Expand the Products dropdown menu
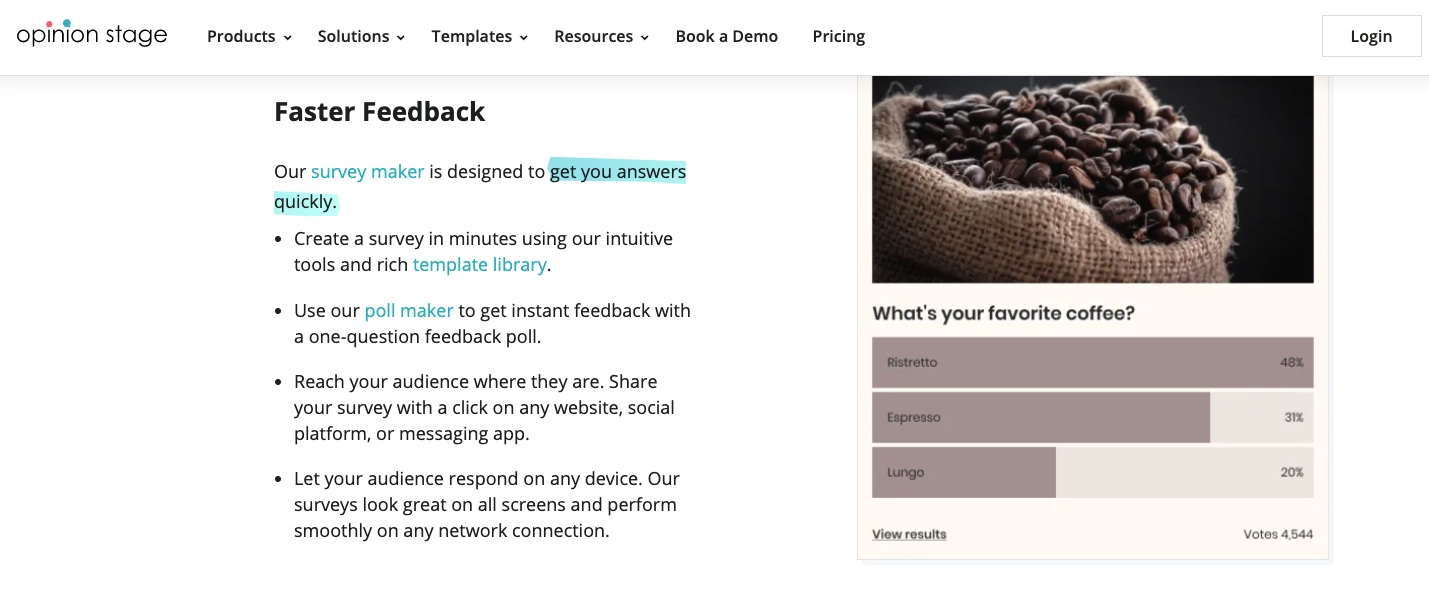 point(249,37)
